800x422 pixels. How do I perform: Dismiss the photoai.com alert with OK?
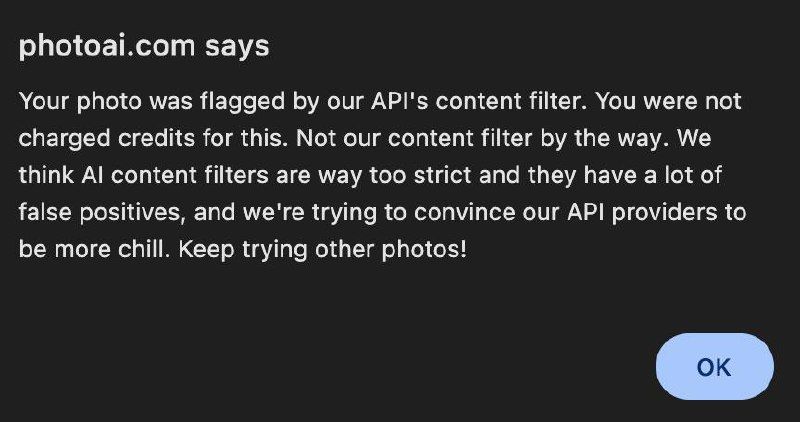click(x=714, y=366)
